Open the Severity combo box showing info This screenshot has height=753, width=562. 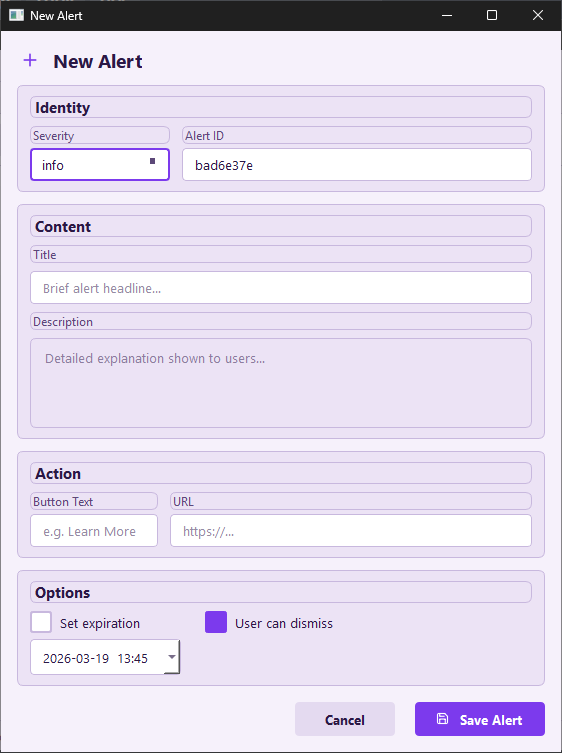[x=100, y=165]
